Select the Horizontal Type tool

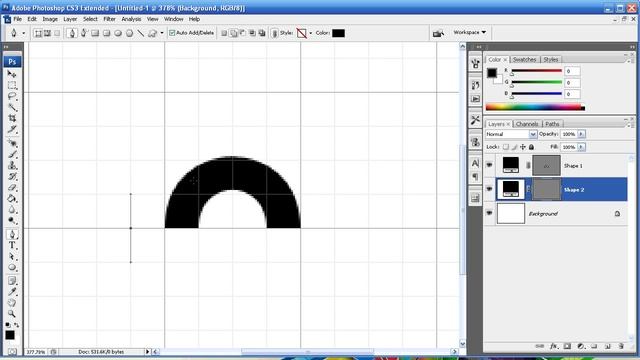pyautogui.click(x=12, y=245)
